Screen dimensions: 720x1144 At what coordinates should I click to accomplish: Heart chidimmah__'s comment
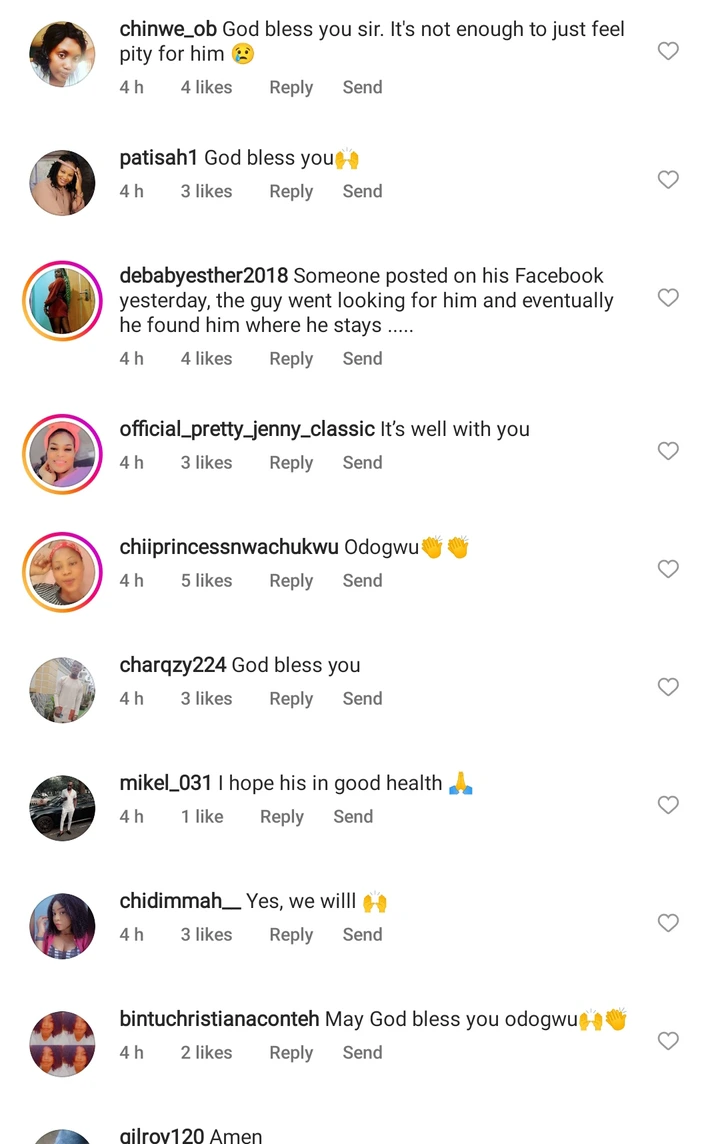(x=668, y=923)
